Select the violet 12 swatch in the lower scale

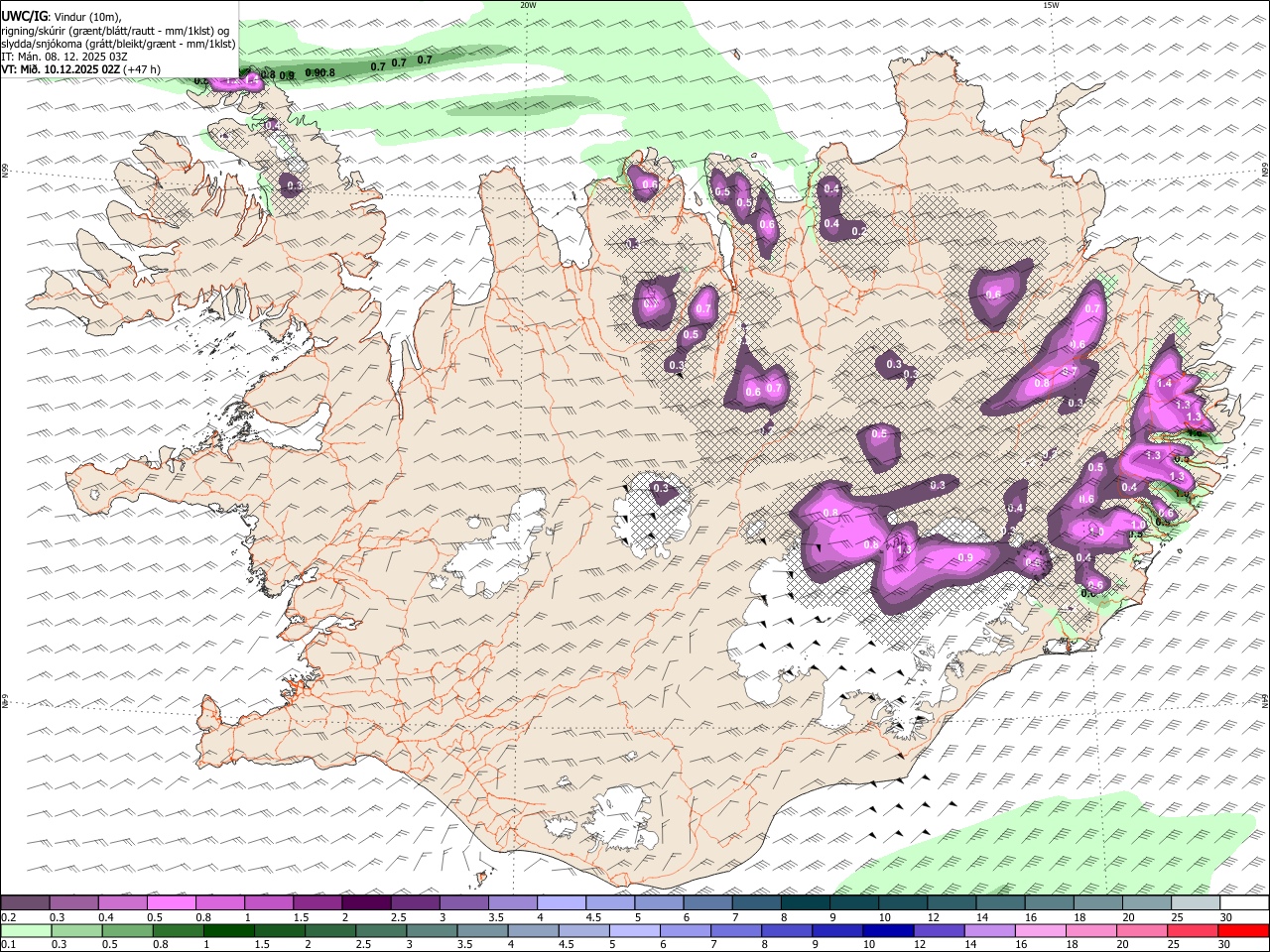click(x=939, y=931)
